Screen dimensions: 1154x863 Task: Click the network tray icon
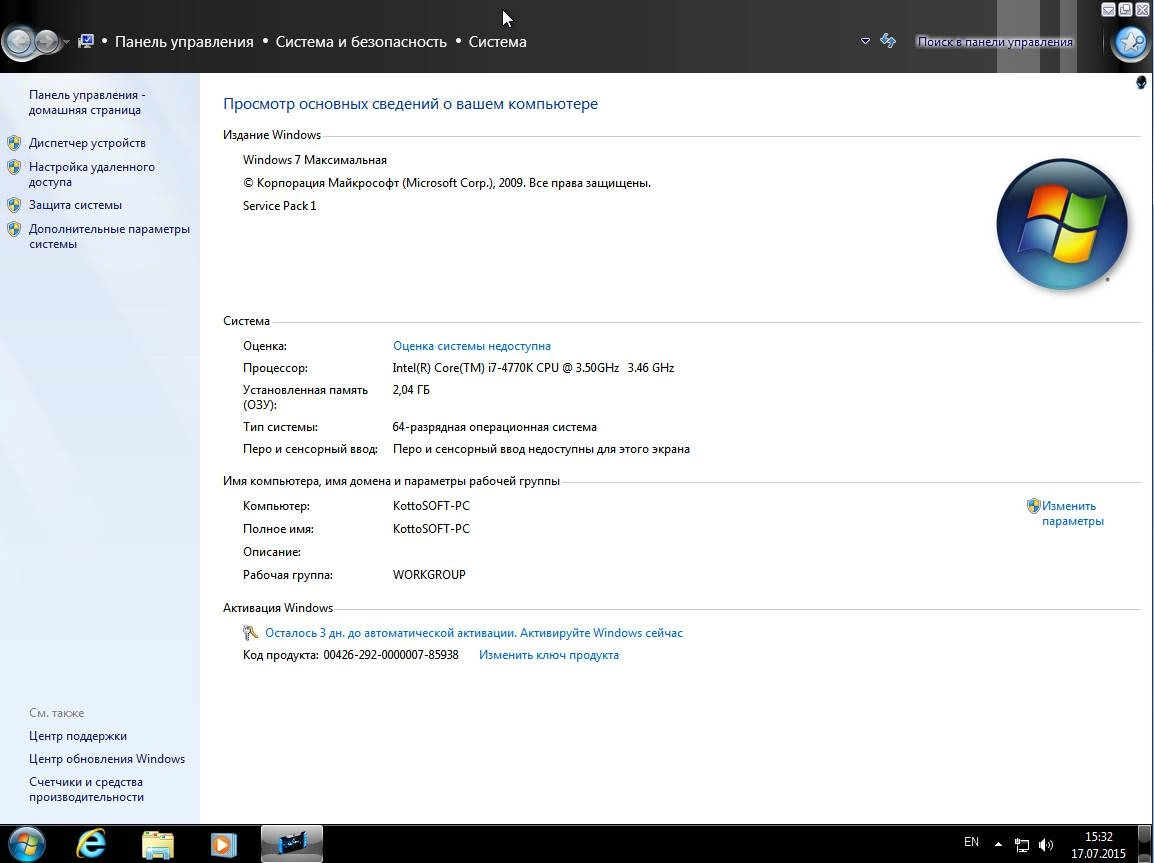(x=1022, y=845)
